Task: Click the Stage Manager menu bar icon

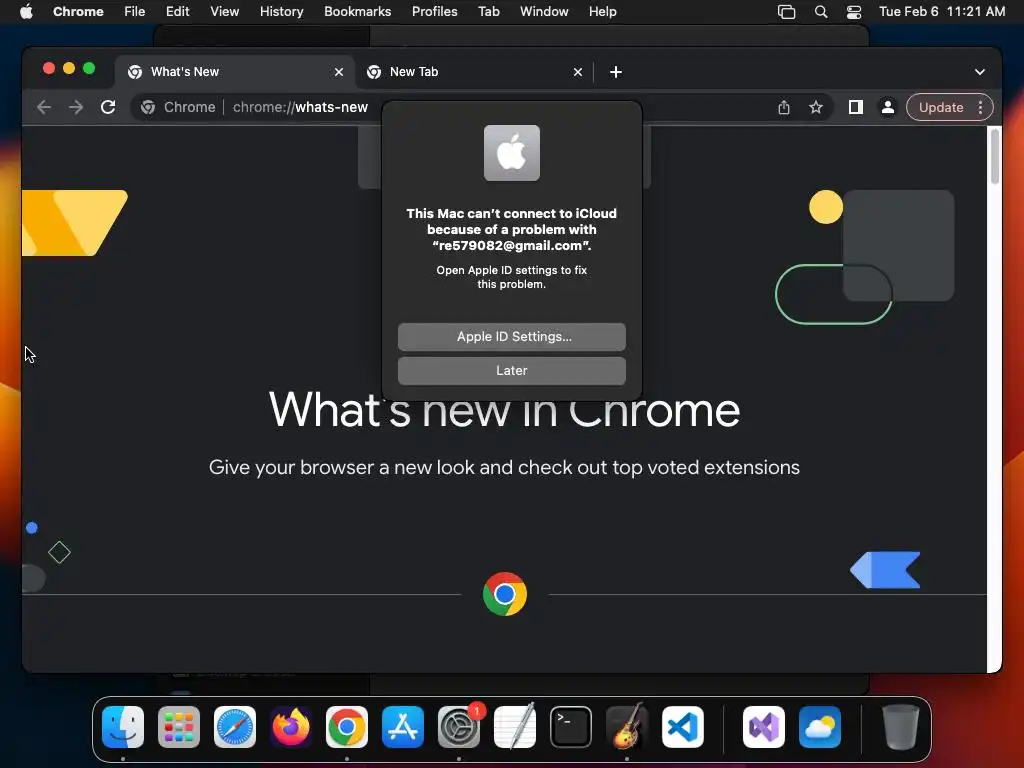Action: tap(786, 12)
